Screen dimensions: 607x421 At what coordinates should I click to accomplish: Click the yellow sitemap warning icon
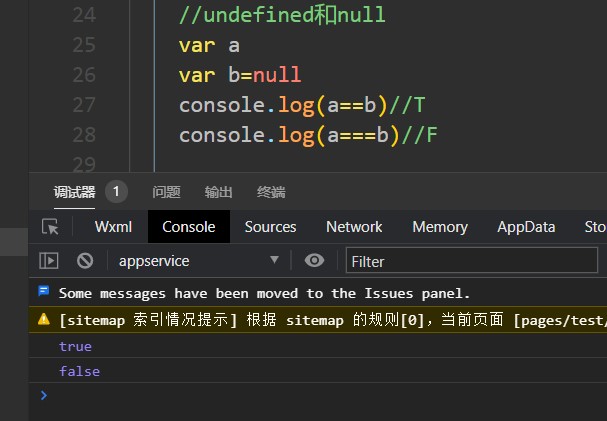(x=44, y=319)
